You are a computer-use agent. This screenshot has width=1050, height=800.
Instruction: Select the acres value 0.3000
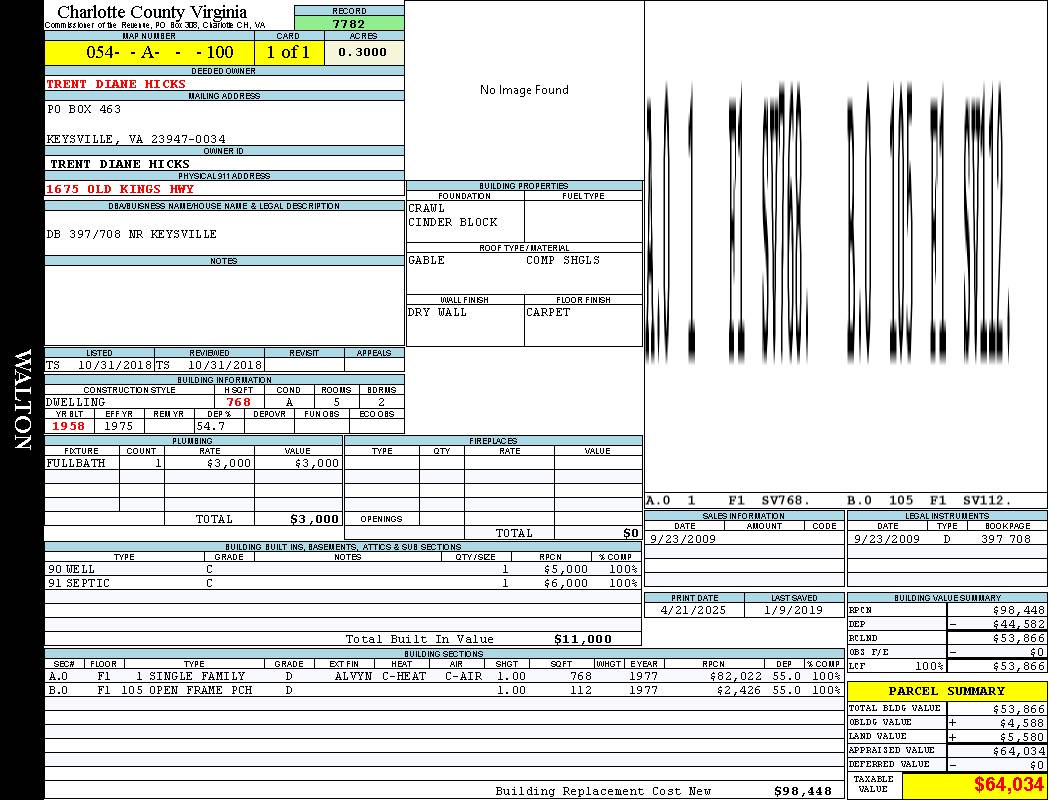pyautogui.click(x=364, y=53)
